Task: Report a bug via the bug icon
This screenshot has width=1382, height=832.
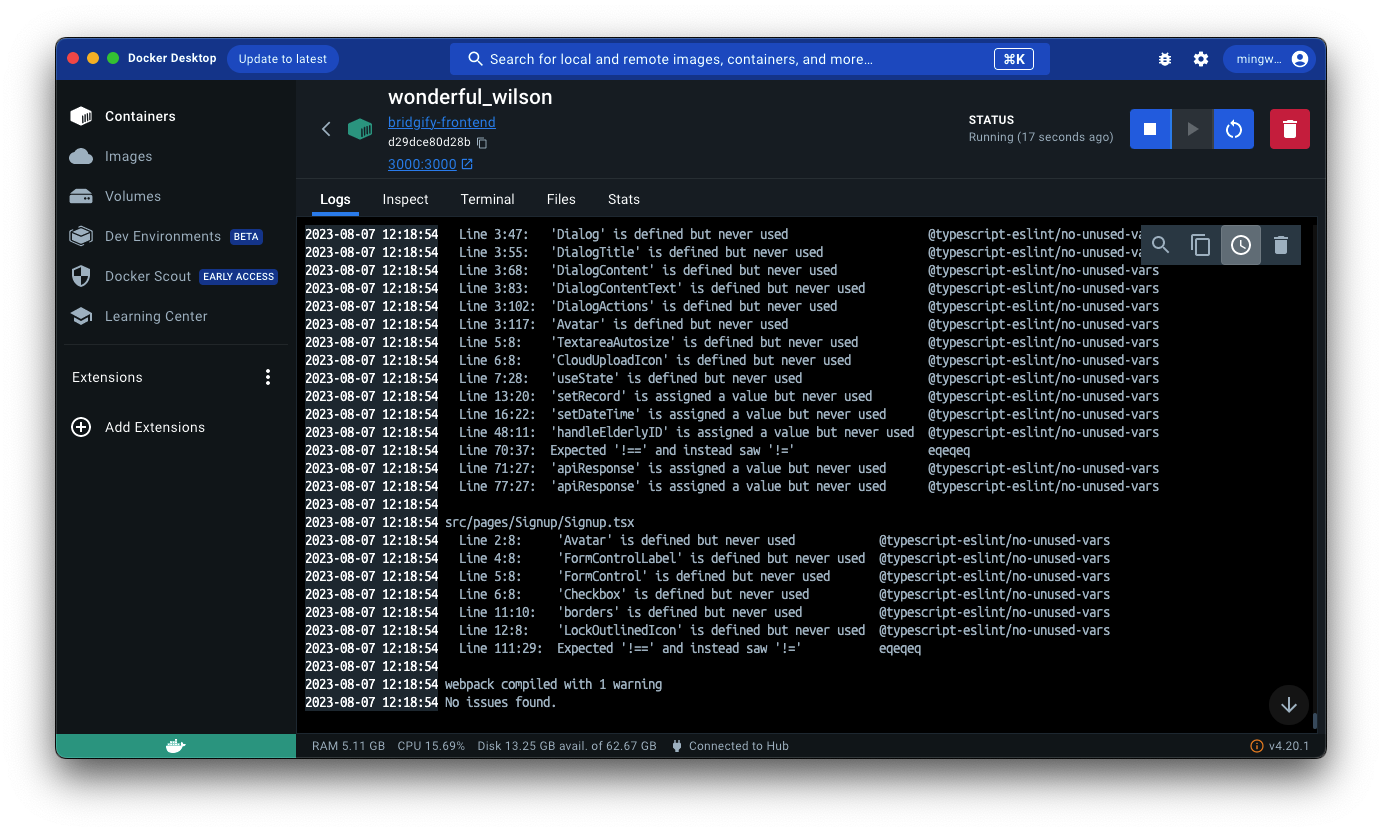Action: coord(1164,59)
